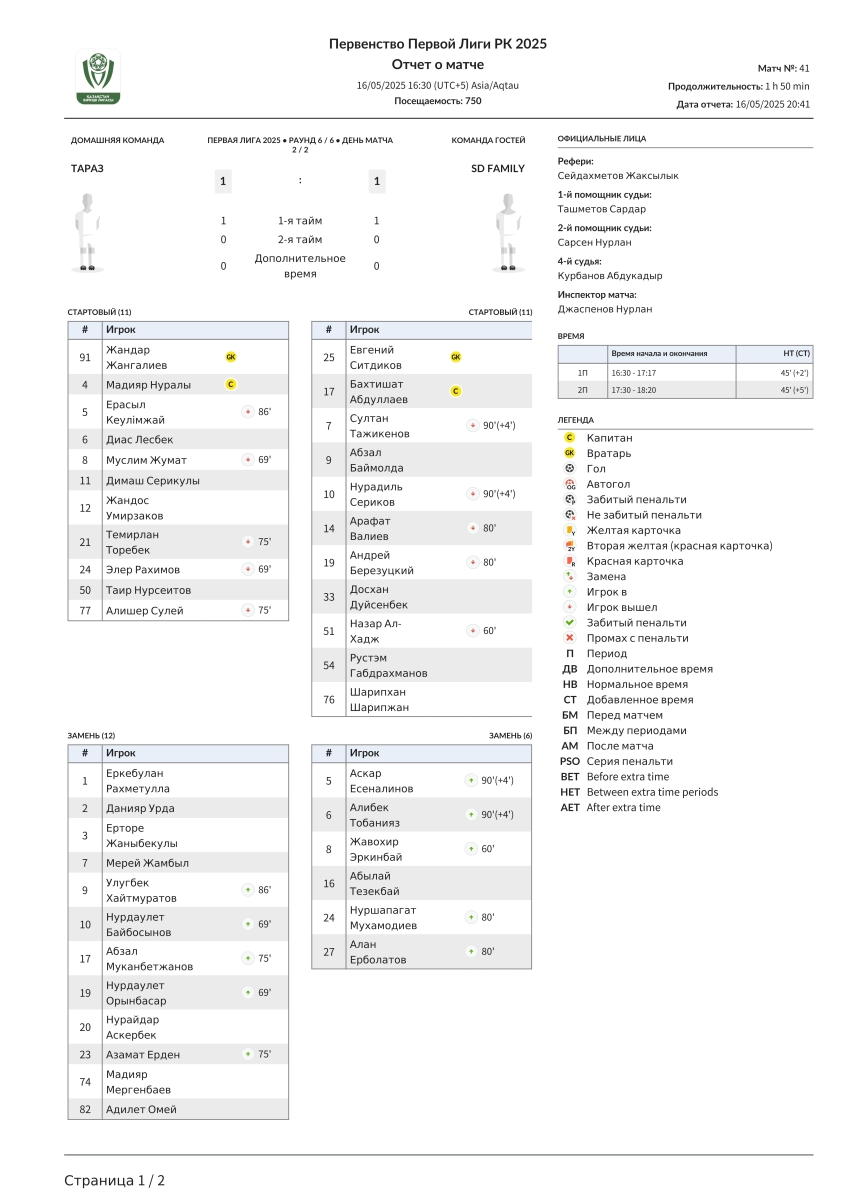Click the goalkeeper badge beside Евгений Ситдиков
Viewport: 848px width, 1200px height.
coord(456,357)
